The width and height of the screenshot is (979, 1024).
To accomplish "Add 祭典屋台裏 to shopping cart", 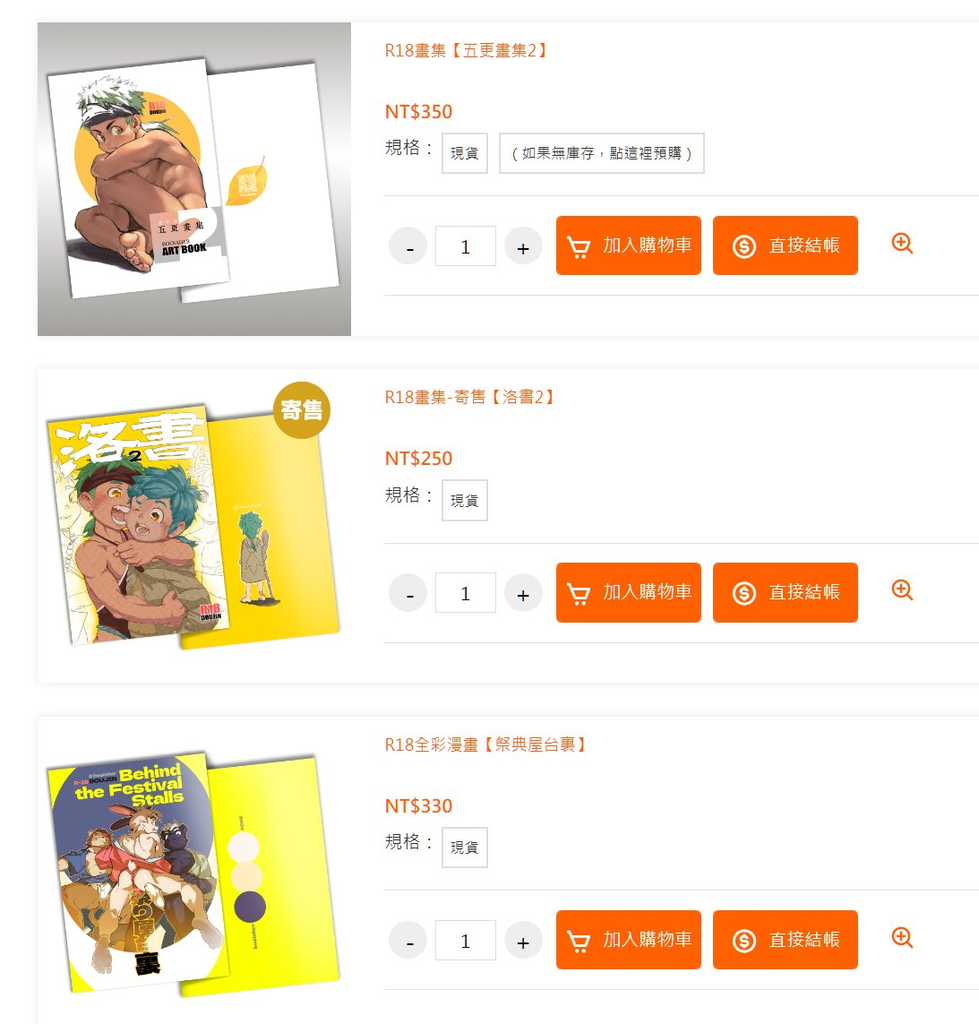I will point(628,940).
